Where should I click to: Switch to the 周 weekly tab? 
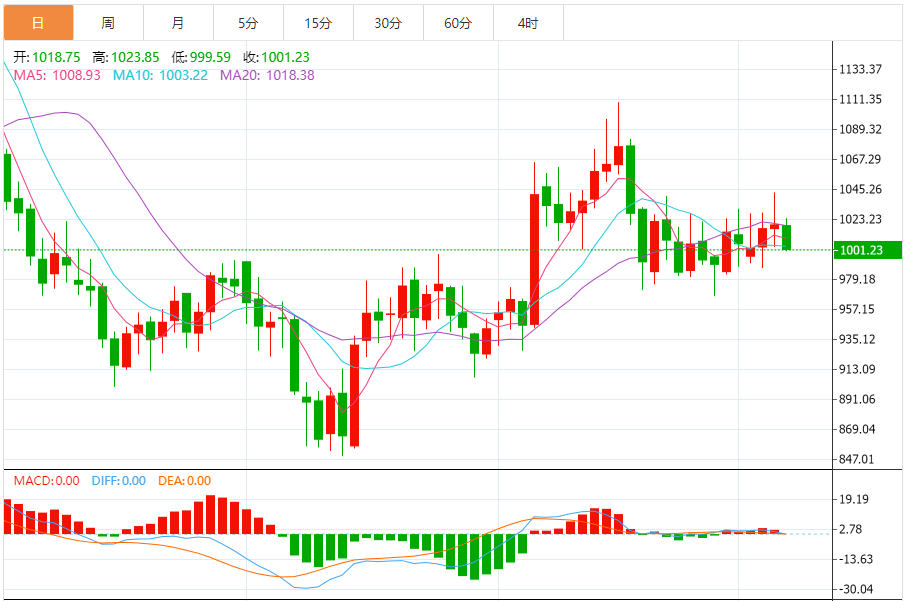[109, 23]
